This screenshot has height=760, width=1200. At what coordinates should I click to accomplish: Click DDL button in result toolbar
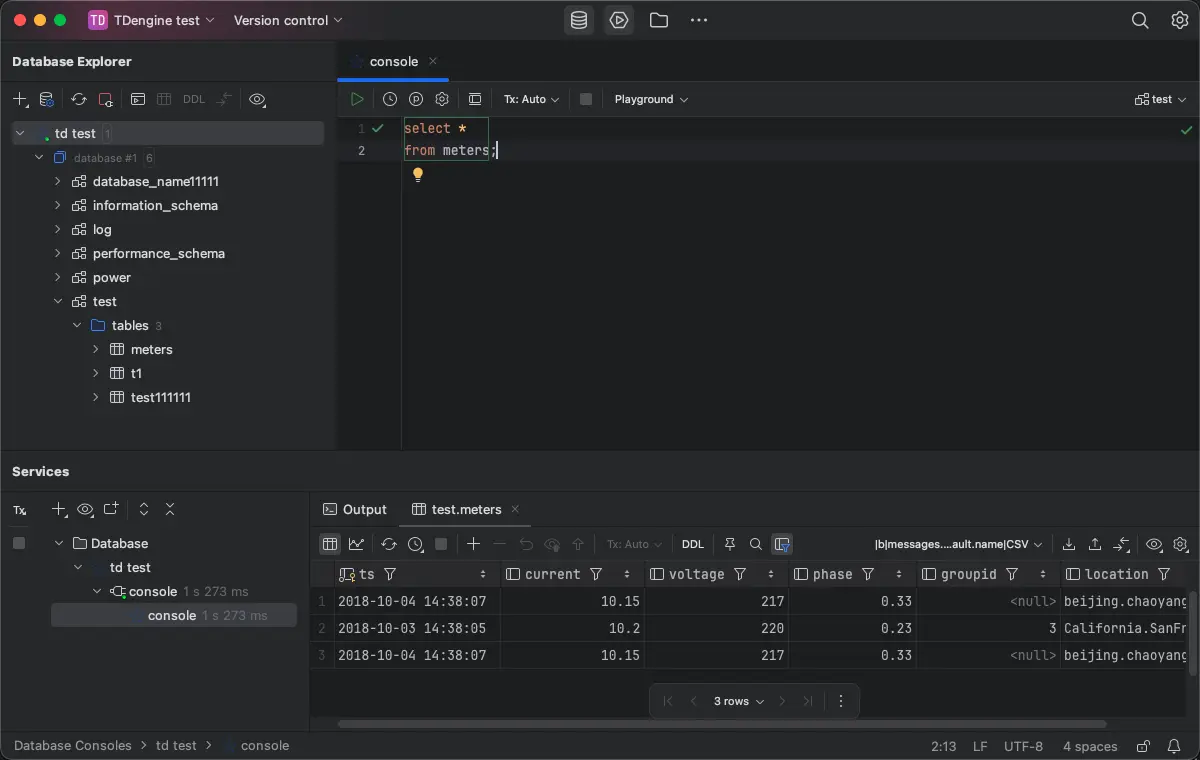coord(692,544)
